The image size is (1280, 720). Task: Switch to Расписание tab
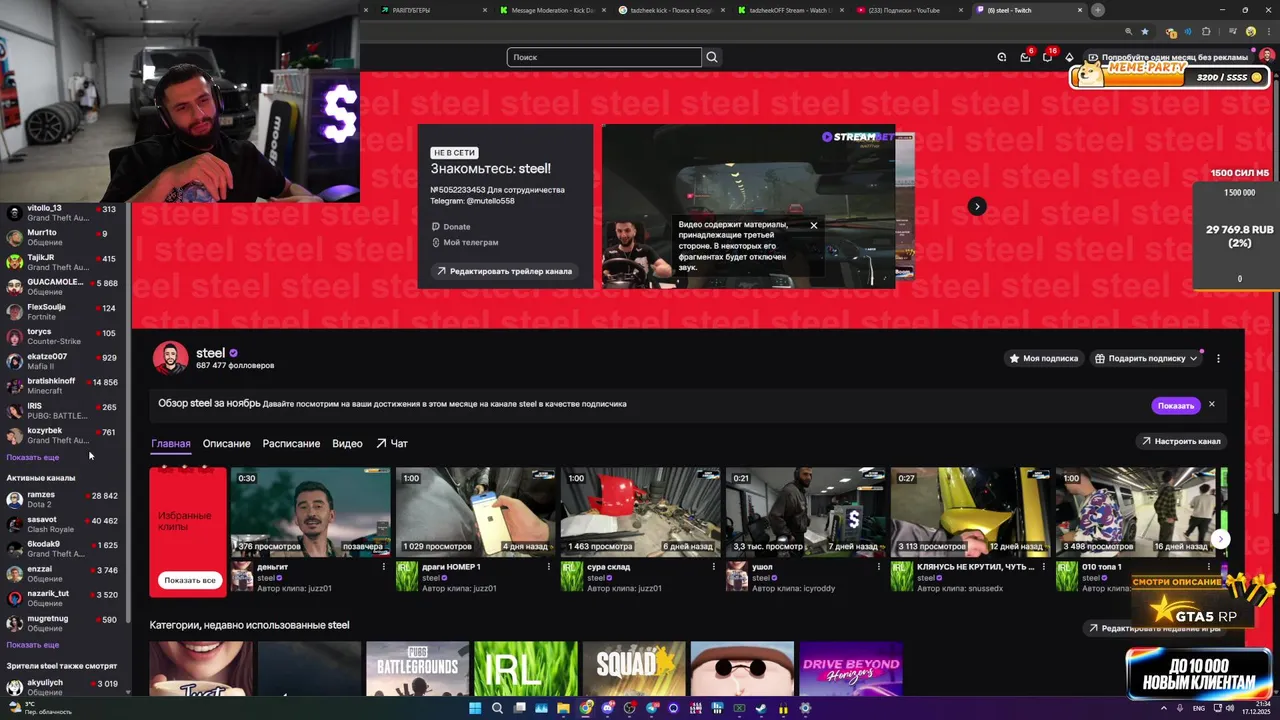point(291,443)
